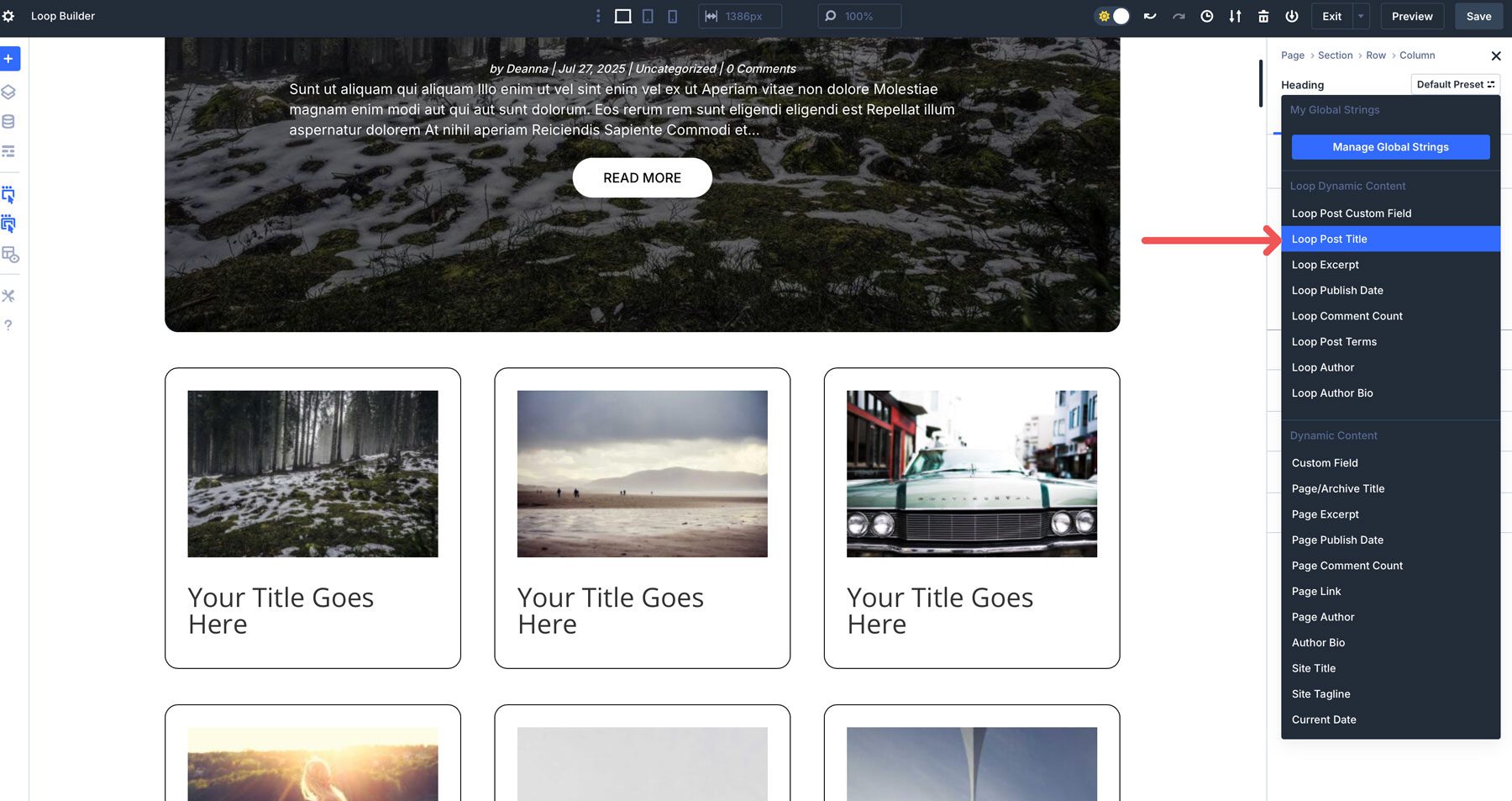Open the three-dot menu in top toolbar

[x=597, y=15]
